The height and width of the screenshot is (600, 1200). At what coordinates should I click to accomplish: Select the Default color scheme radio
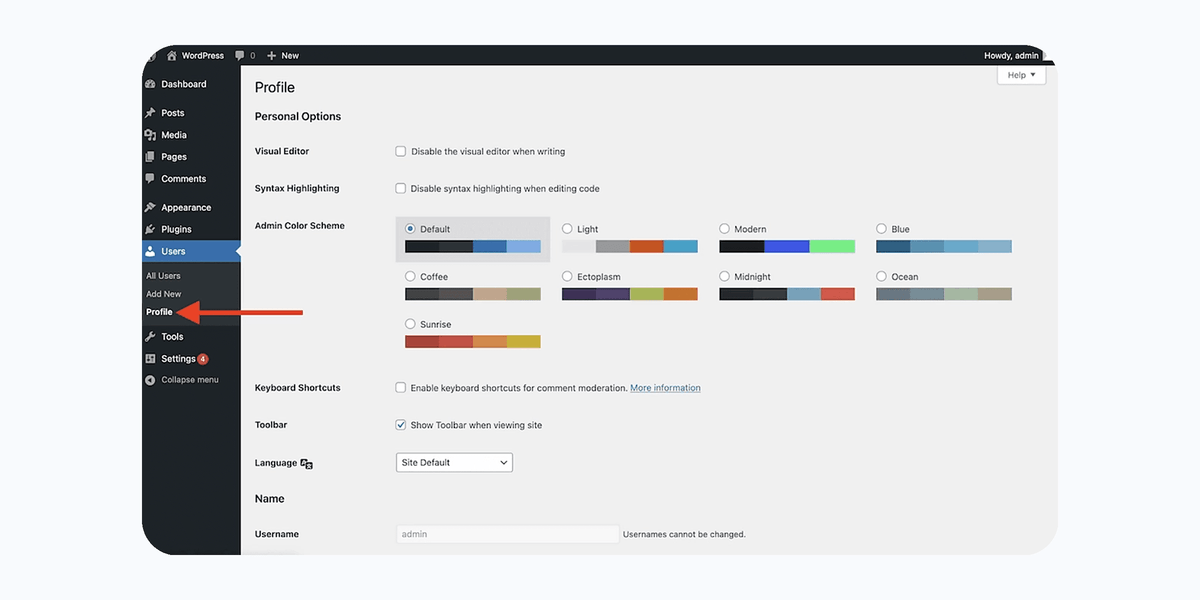410,229
